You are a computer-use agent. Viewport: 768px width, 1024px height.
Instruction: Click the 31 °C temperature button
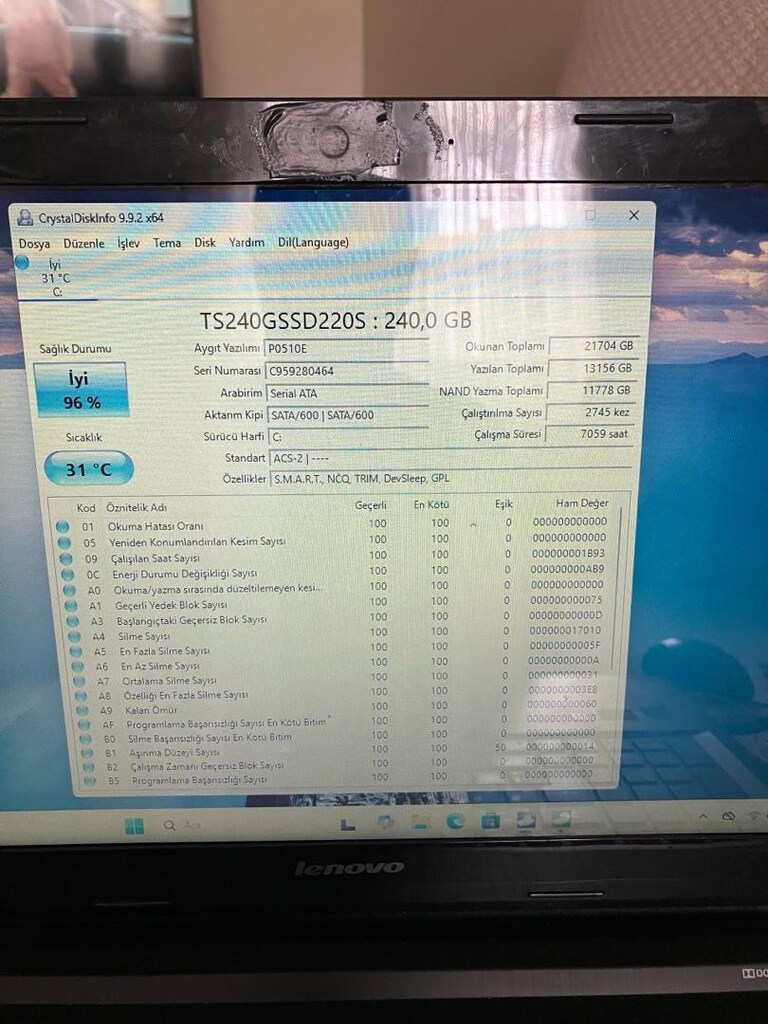coord(89,469)
